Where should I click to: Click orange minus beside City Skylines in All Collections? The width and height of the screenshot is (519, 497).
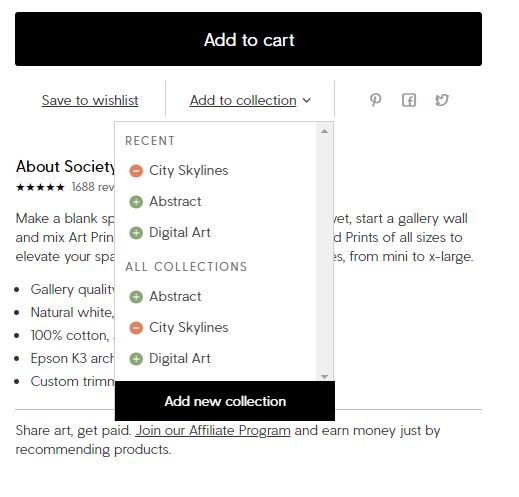136,328
